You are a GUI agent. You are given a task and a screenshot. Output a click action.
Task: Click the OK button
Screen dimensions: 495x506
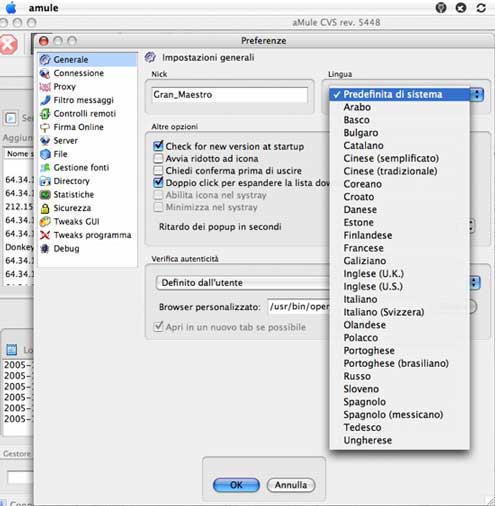coord(236,485)
